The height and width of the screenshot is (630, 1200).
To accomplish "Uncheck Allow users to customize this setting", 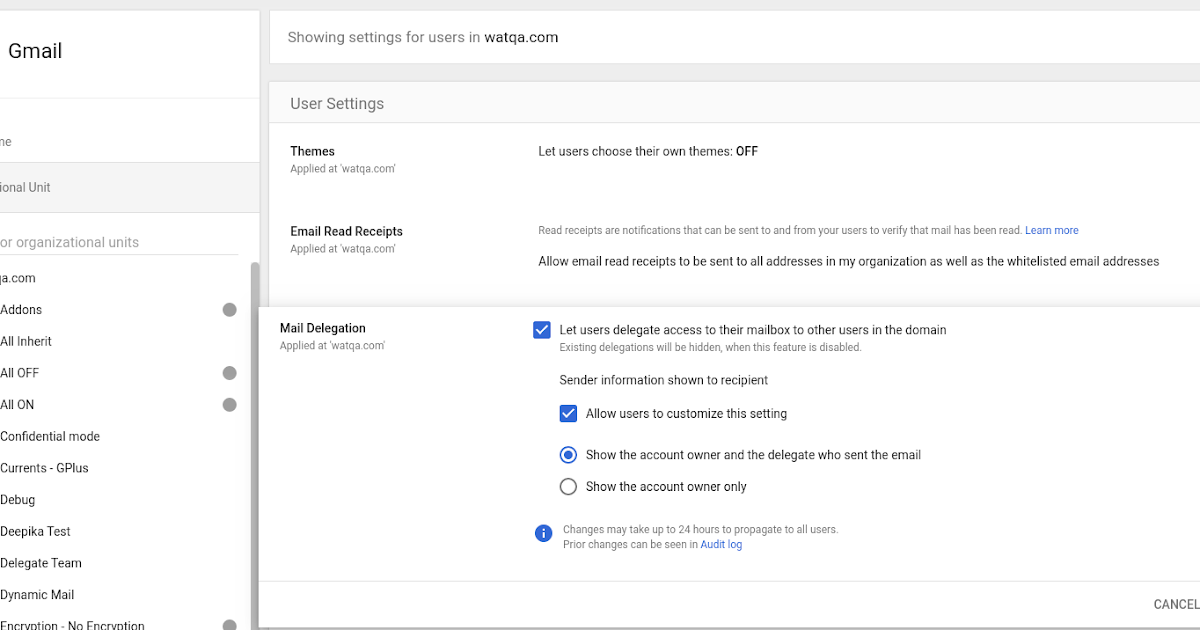I will 568,413.
